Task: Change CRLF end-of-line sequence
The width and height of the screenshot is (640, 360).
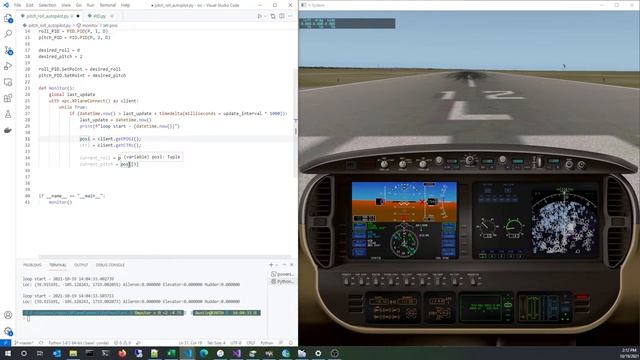Action: (x=251, y=343)
